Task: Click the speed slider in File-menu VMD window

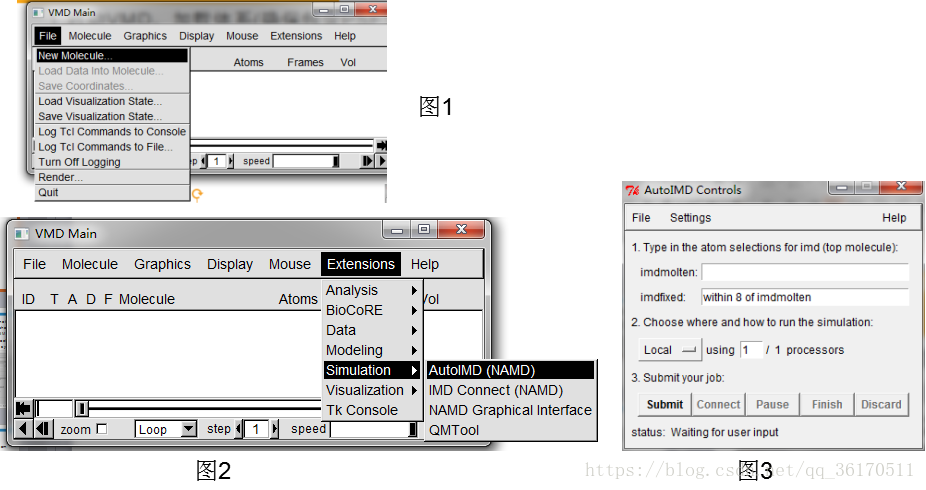Action: point(306,161)
